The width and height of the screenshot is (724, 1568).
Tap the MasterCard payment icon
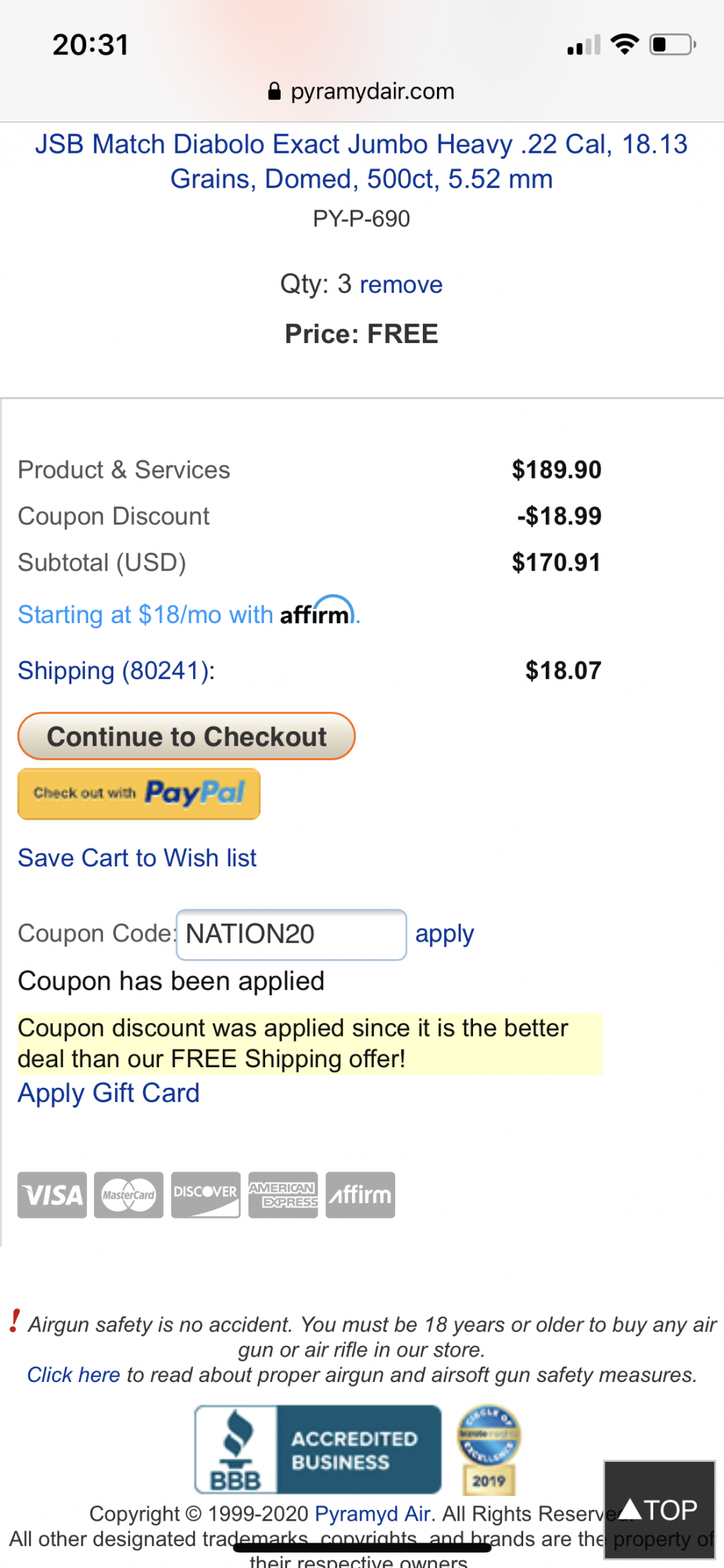[x=129, y=1195]
